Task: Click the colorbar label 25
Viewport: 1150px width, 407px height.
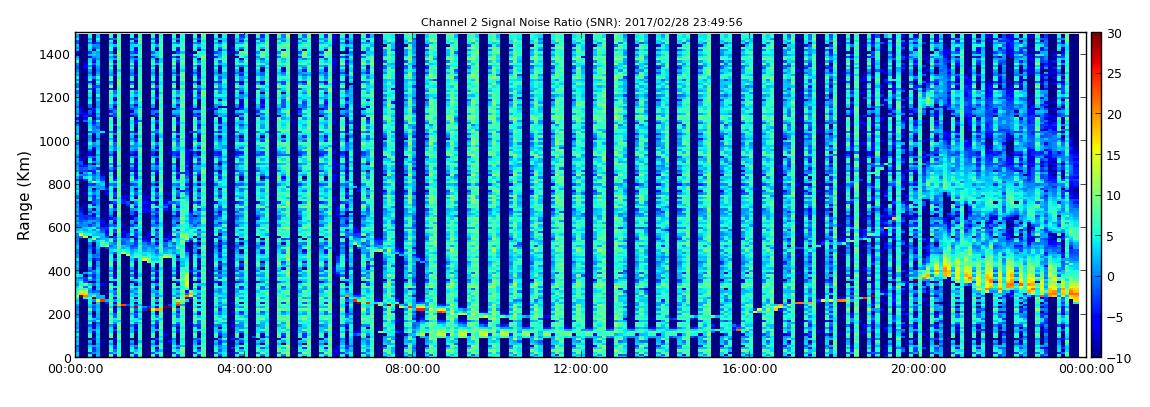Action: [x=1114, y=73]
